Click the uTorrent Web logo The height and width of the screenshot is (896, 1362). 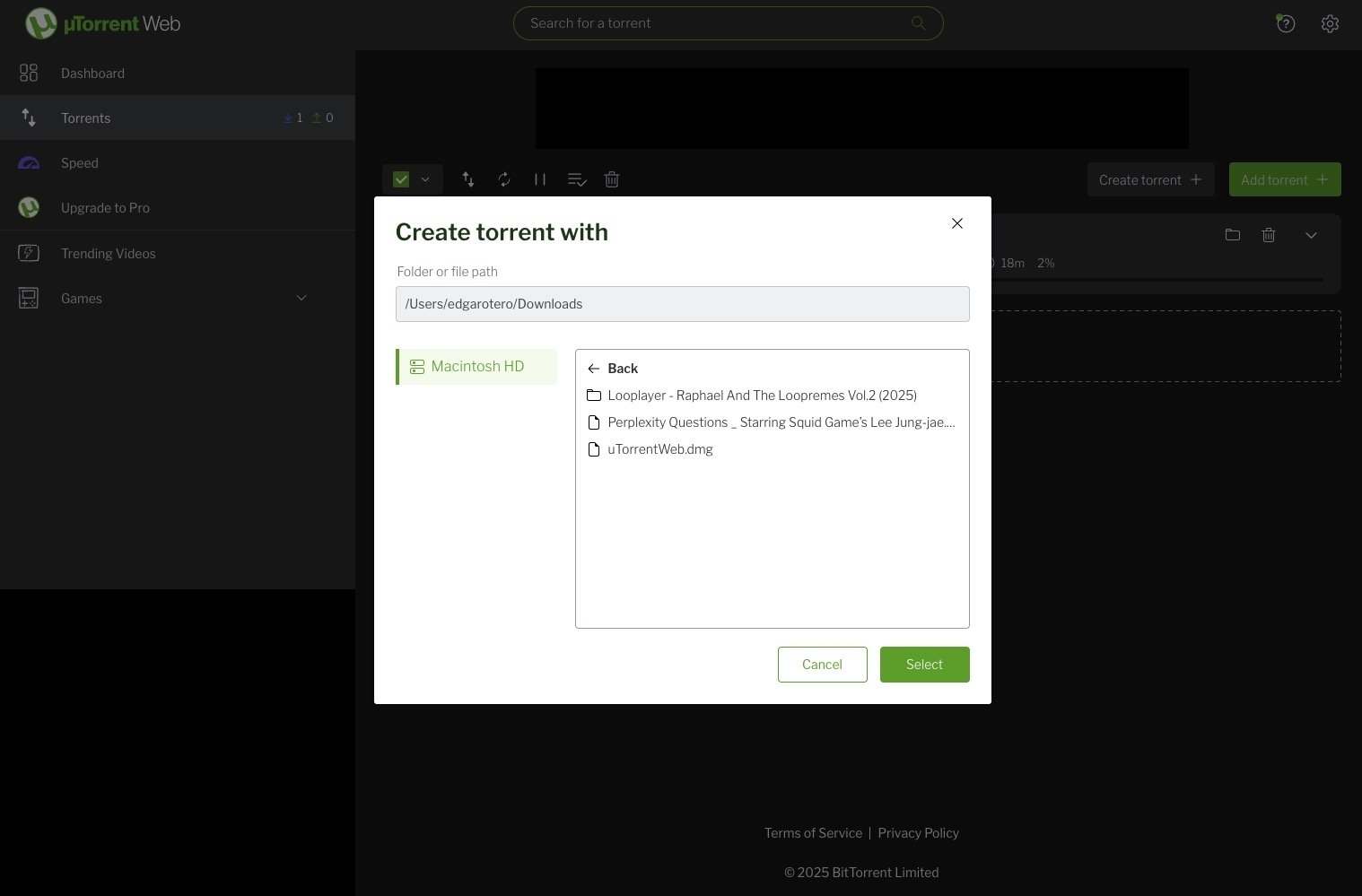point(103,23)
